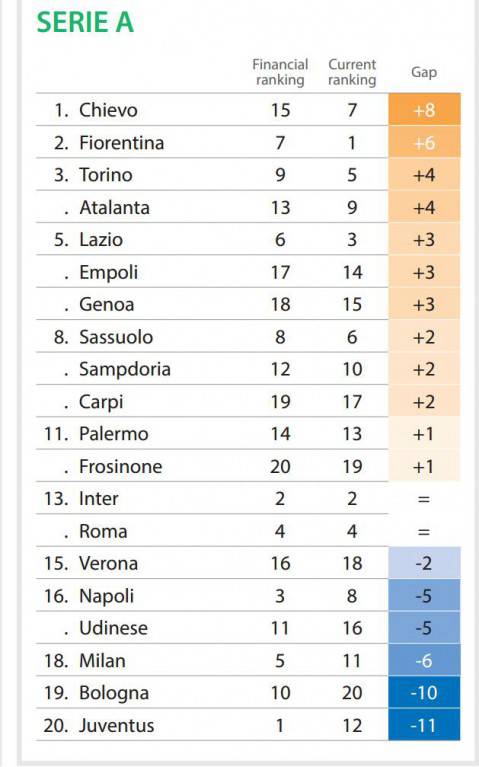The image size is (479, 767).
Task: Select the Financial ranking column header
Action: coord(280,72)
